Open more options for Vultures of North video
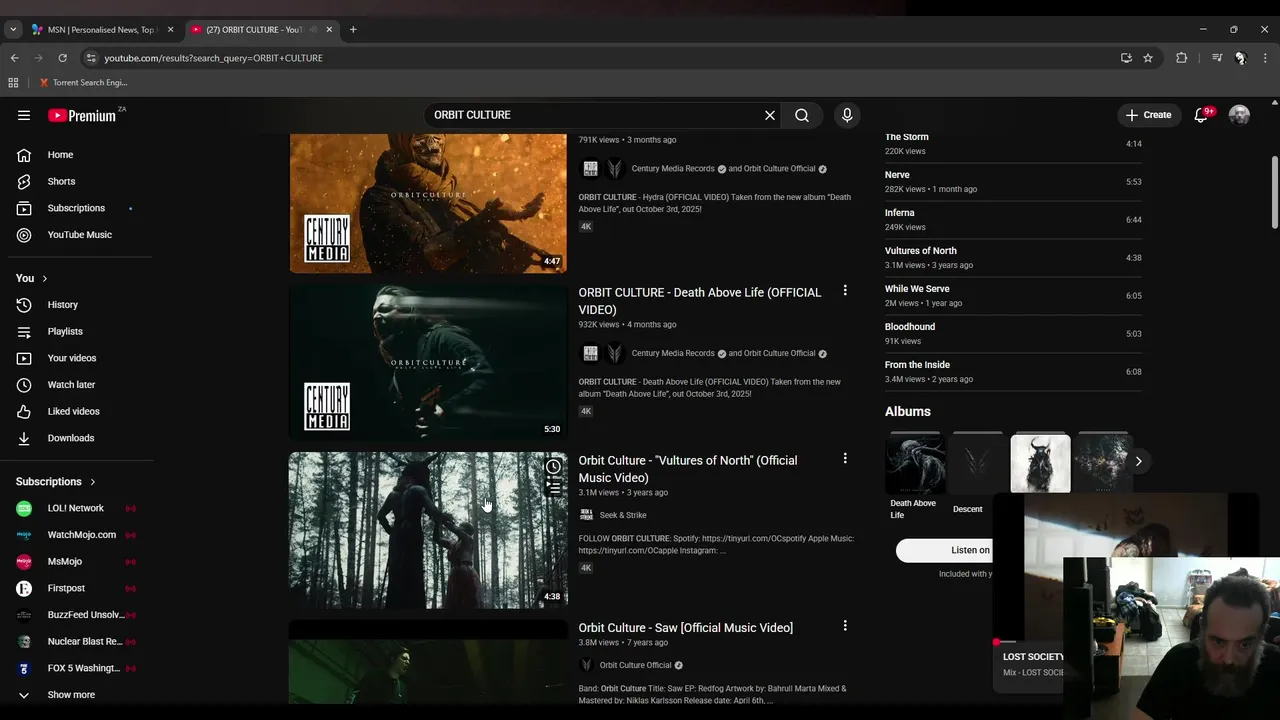Image resolution: width=1280 pixels, height=720 pixels. pos(845,458)
